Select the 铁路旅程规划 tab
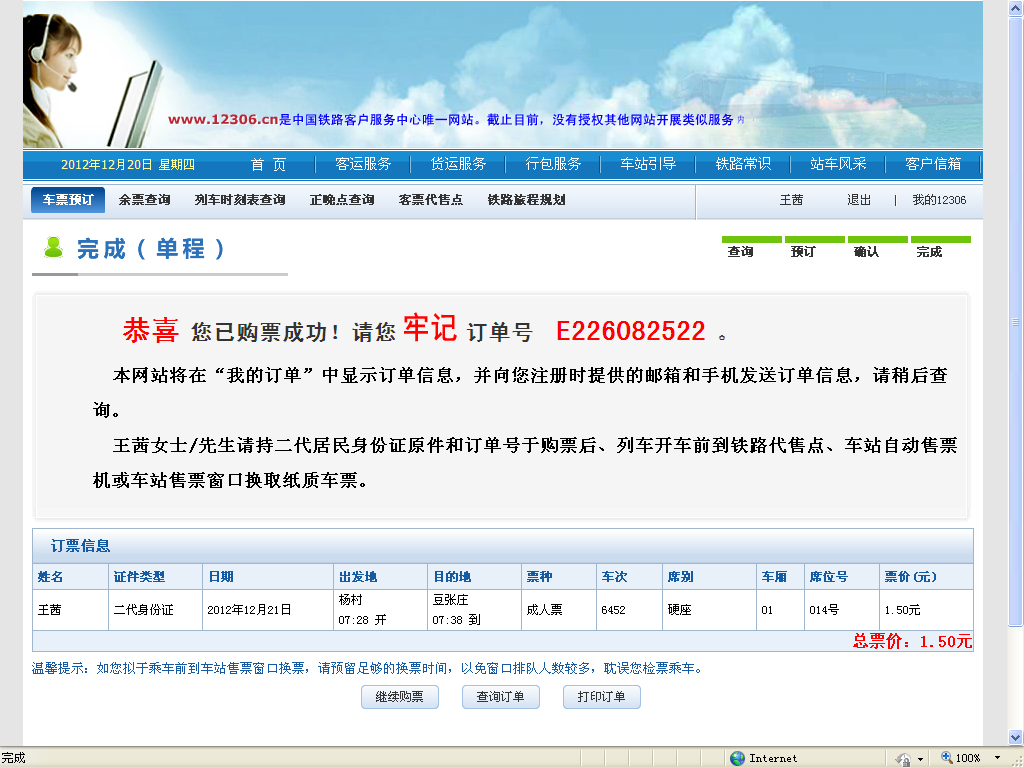This screenshot has width=1024, height=768. pos(526,200)
